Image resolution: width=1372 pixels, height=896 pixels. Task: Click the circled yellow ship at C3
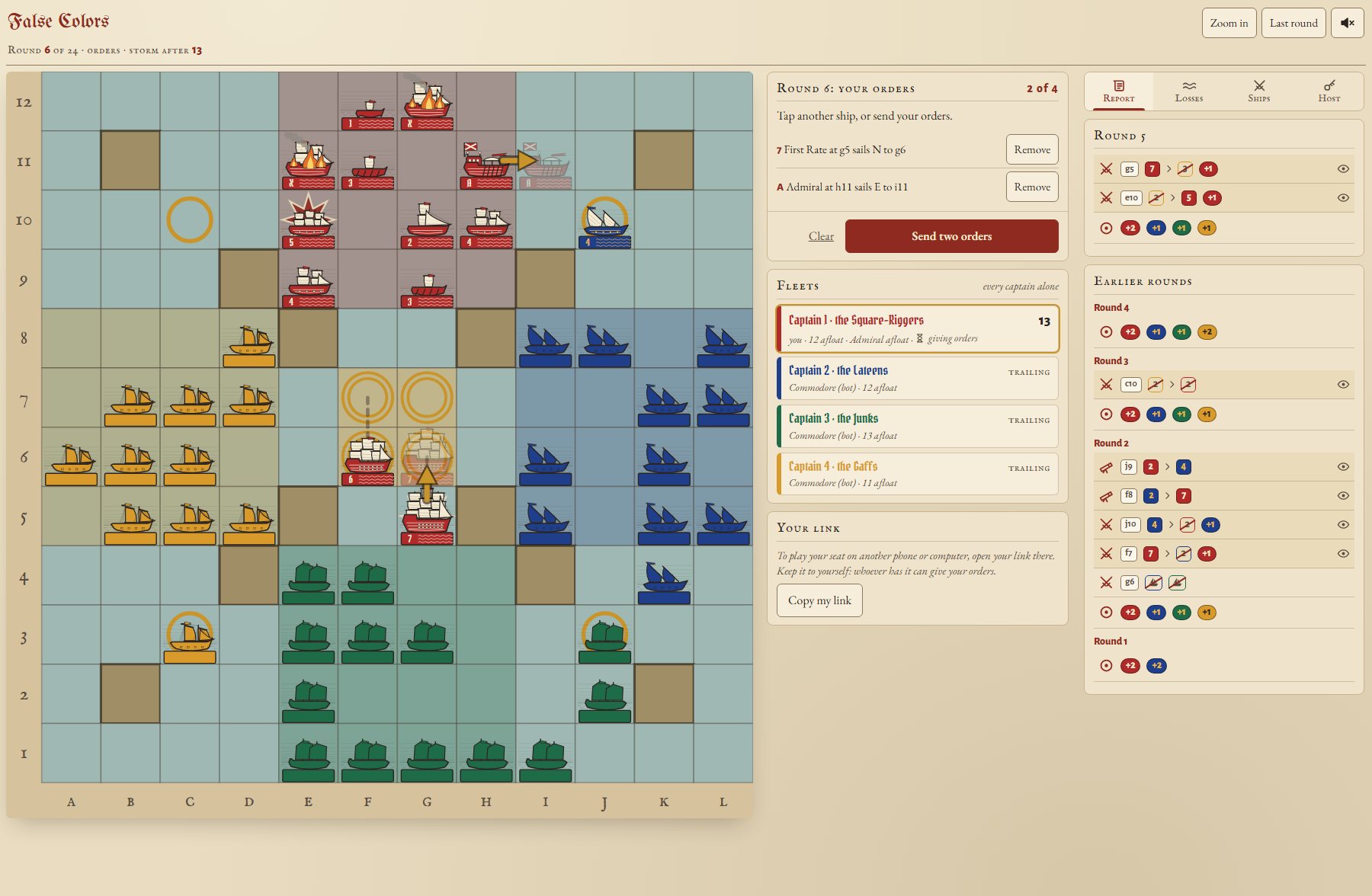point(190,638)
